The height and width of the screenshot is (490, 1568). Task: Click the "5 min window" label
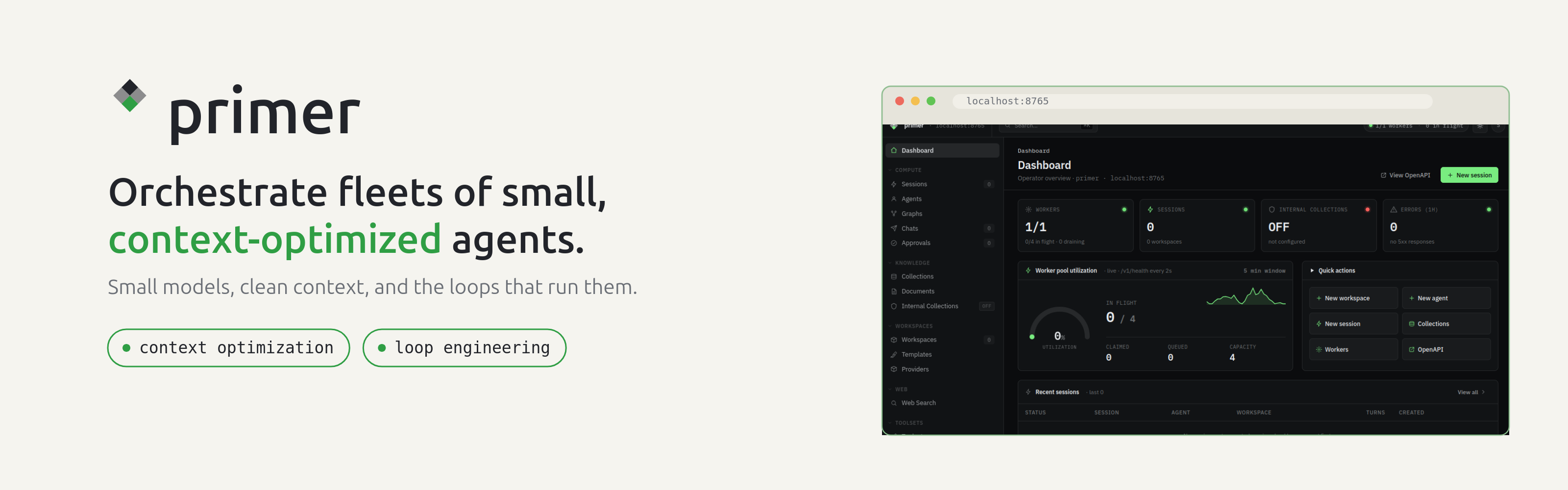pos(1264,271)
